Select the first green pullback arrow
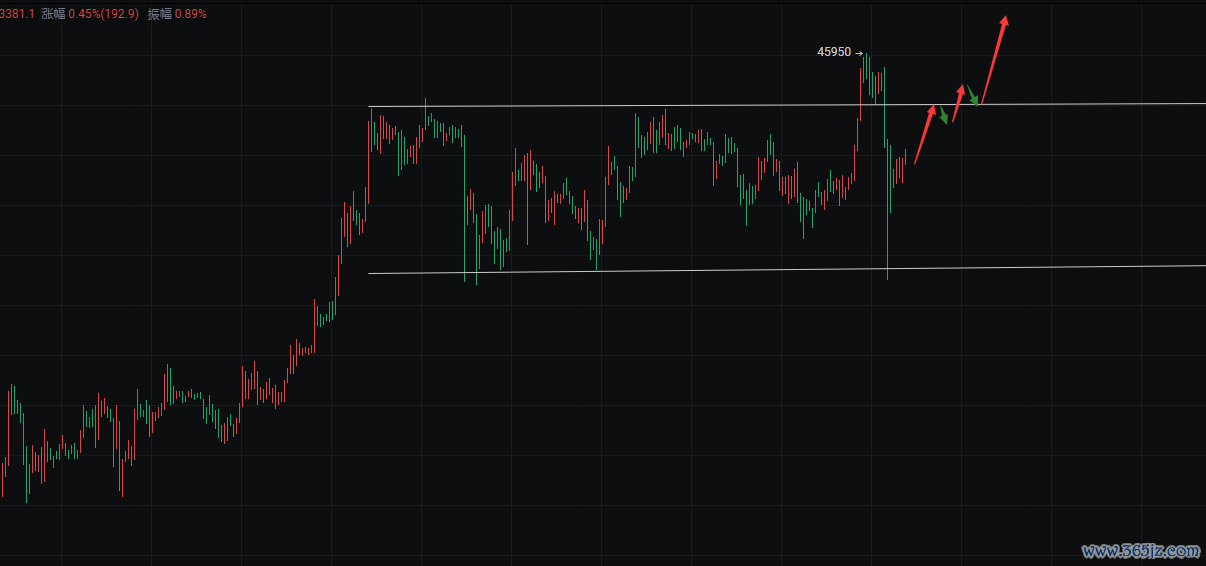Viewport: 1206px width, 566px height. tap(943, 115)
